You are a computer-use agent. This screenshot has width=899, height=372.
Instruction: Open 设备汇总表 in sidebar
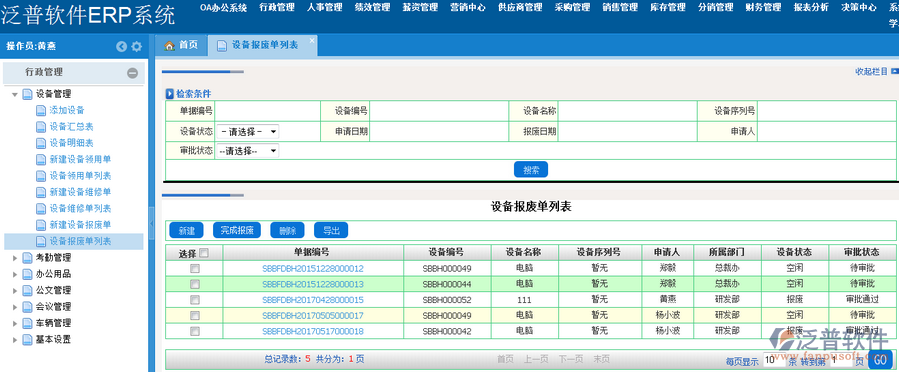coord(71,126)
